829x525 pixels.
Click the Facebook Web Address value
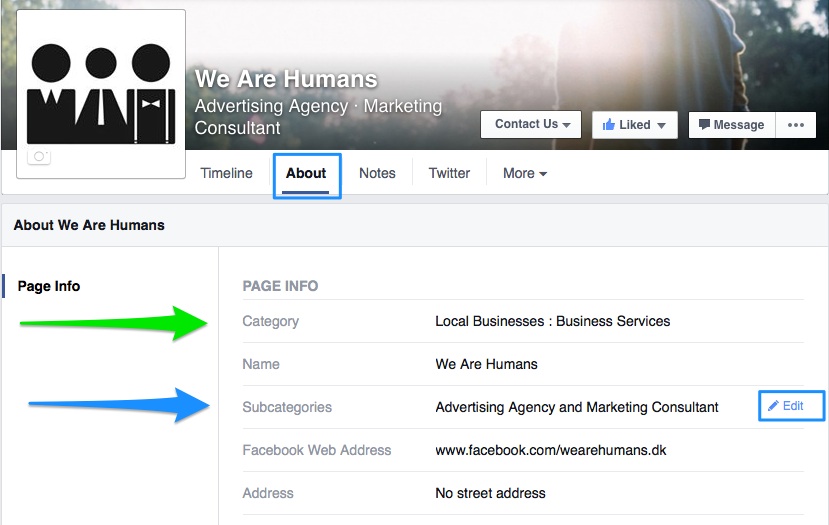coord(551,450)
